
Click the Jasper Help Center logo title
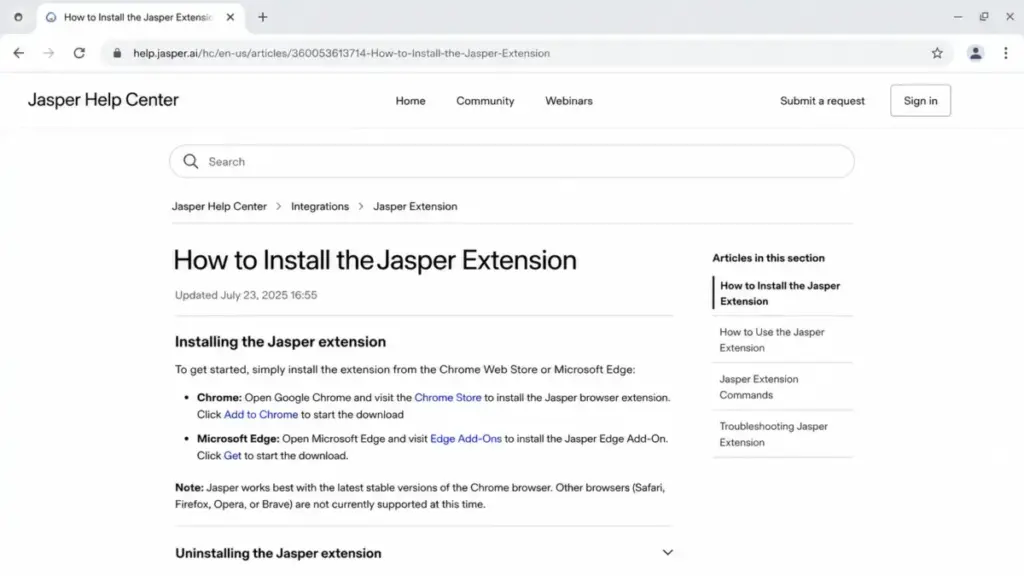pos(103,100)
